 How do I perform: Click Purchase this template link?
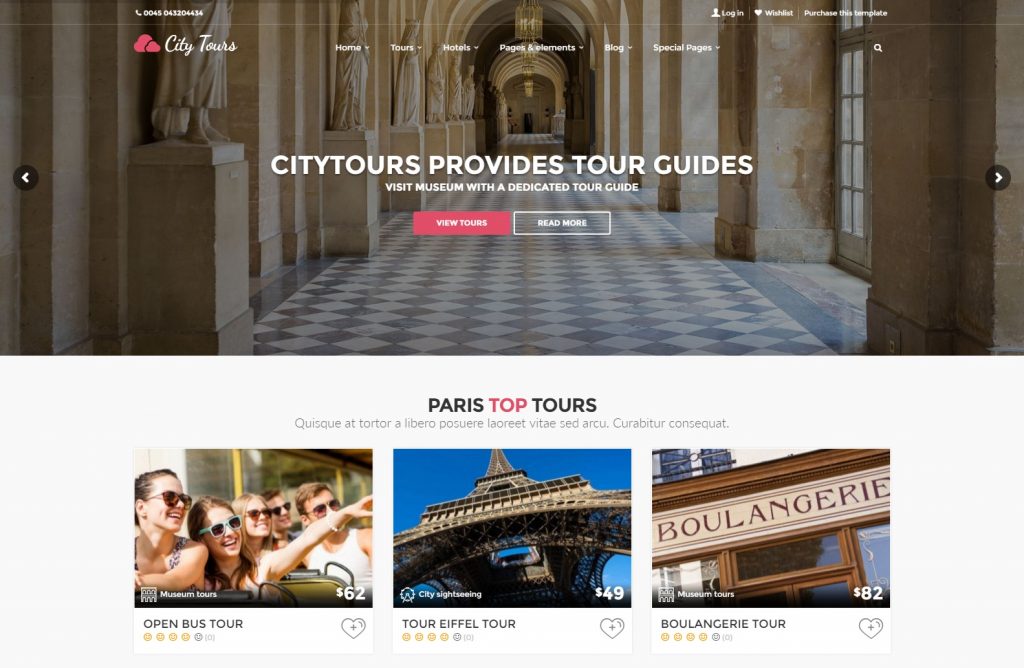pyautogui.click(x=845, y=12)
